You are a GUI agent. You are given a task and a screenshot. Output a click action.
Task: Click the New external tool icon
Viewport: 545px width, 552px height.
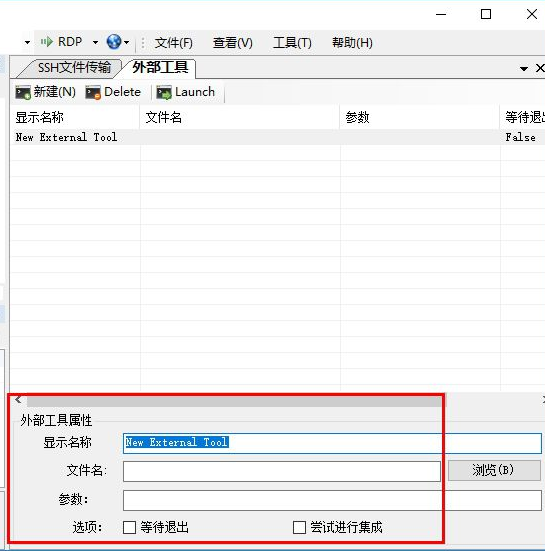[23, 93]
